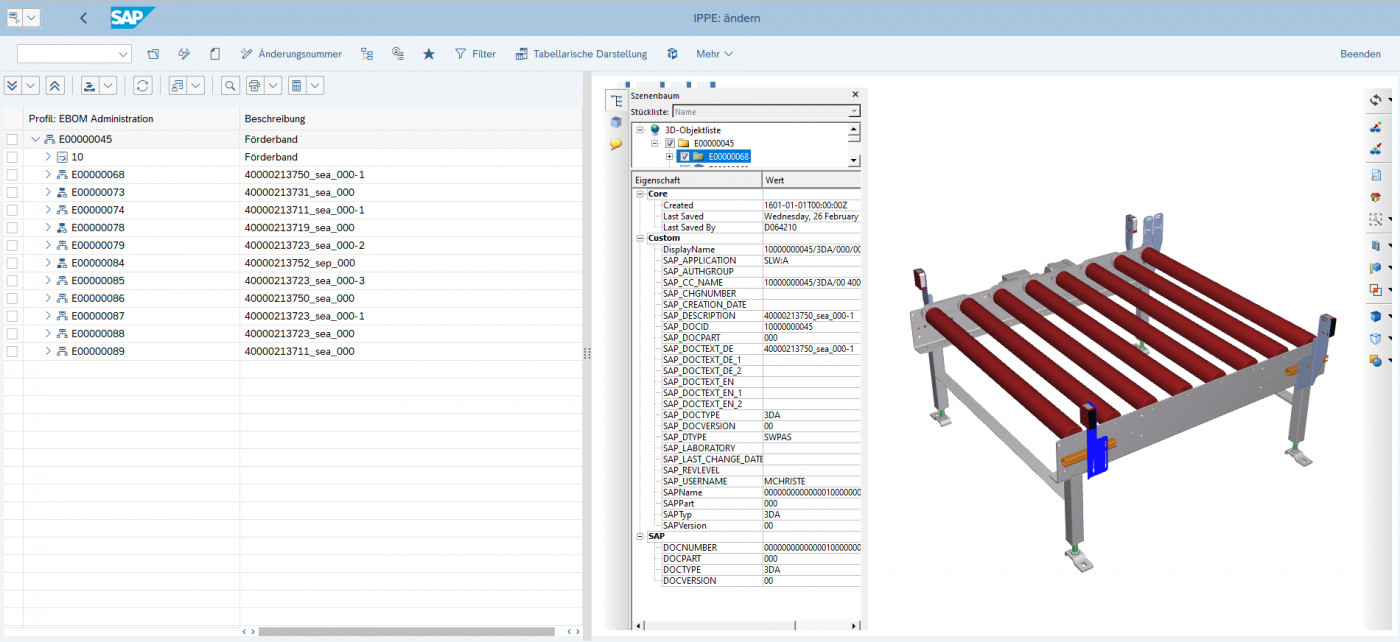This screenshot has width=1400, height=642.
Task: Click the Filter toolbar item
Action: point(475,54)
